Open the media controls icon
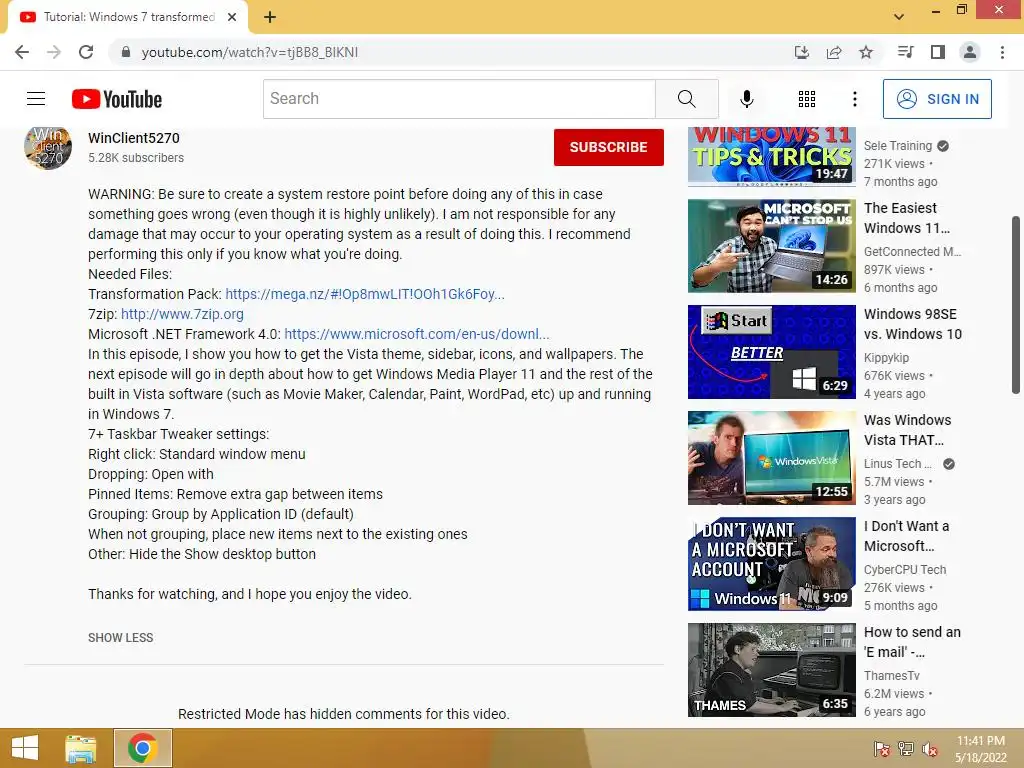 905,52
